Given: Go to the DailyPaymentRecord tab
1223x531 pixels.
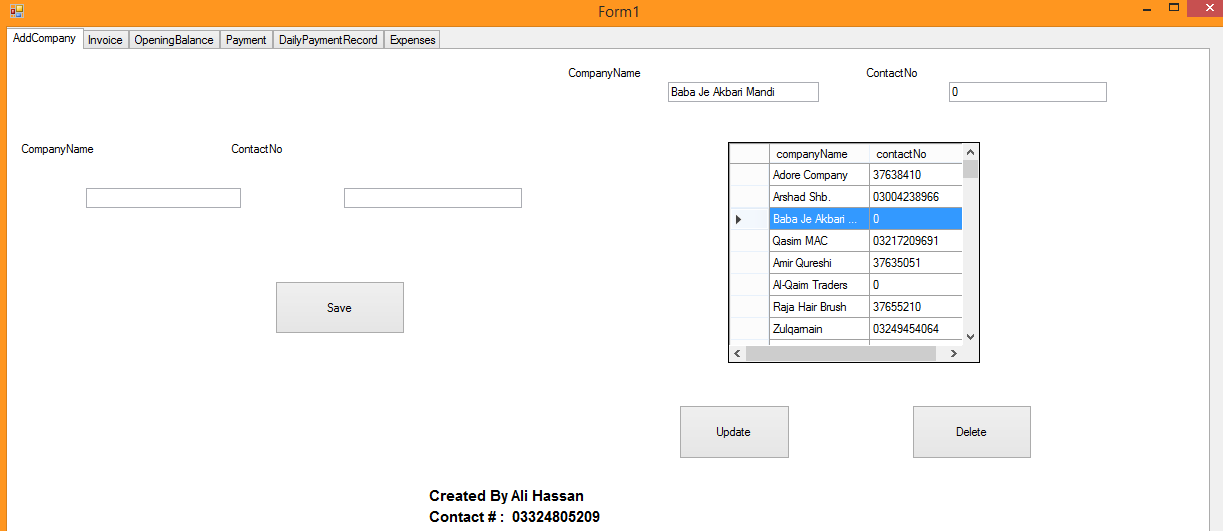Looking at the screenshot, I should click(328, 40).
